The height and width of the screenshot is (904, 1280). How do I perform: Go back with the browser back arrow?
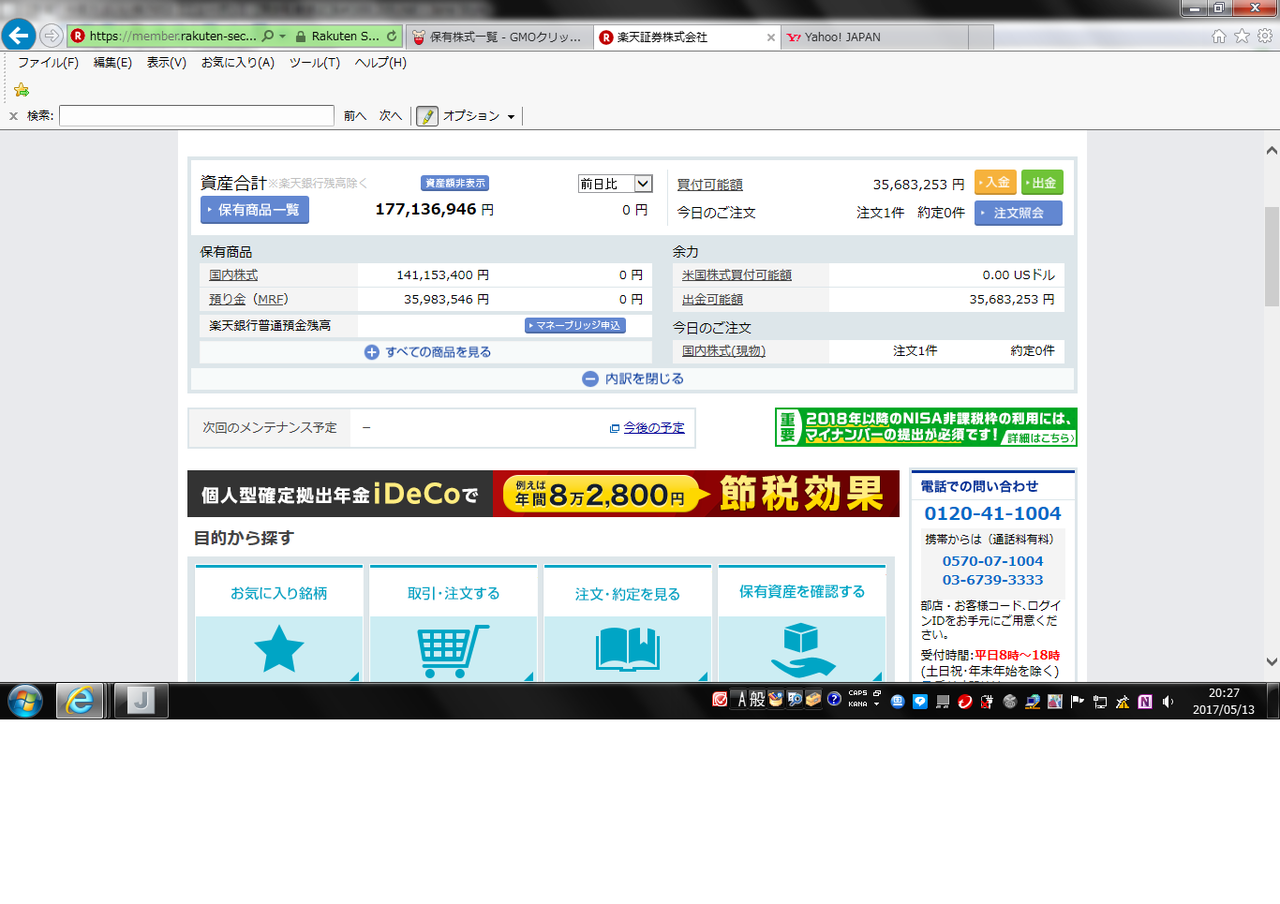17,36
